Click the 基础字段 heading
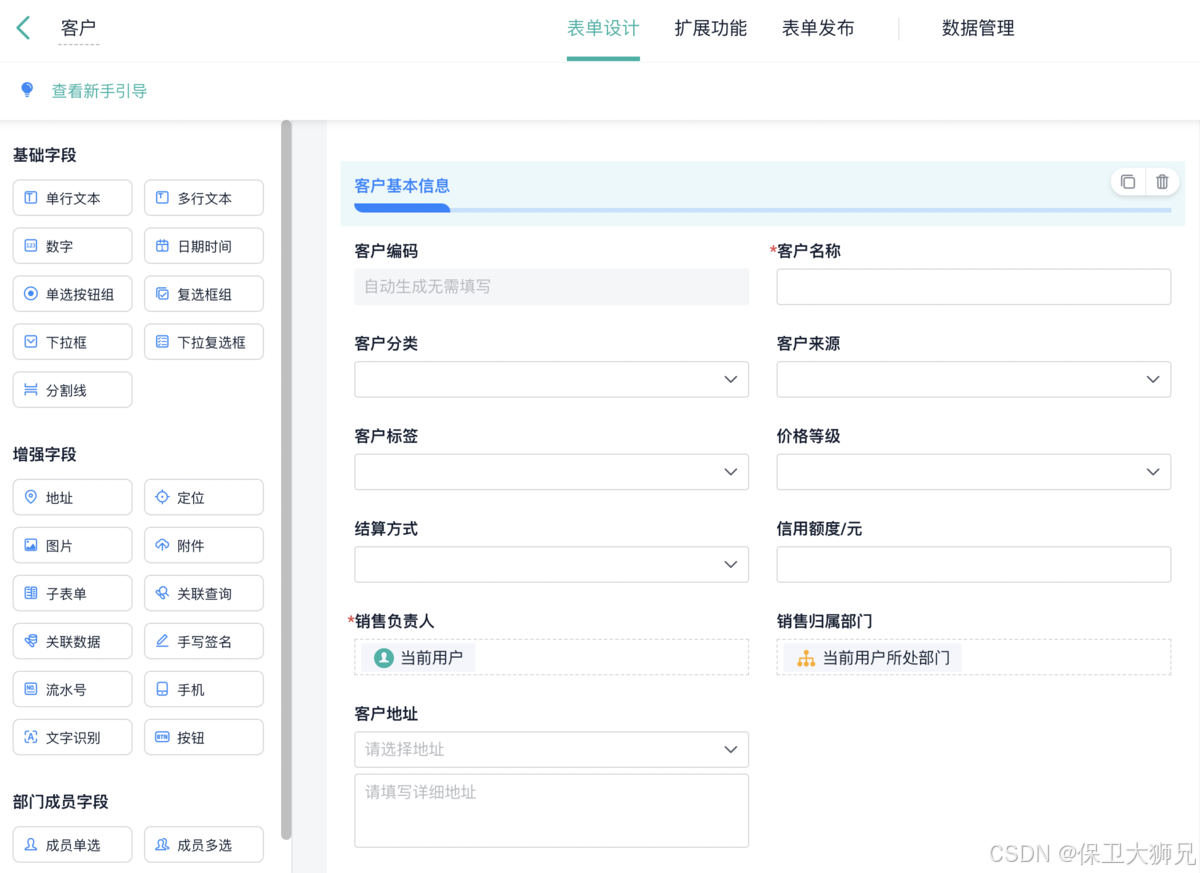 pyautogui.click(x=45, y=155)
